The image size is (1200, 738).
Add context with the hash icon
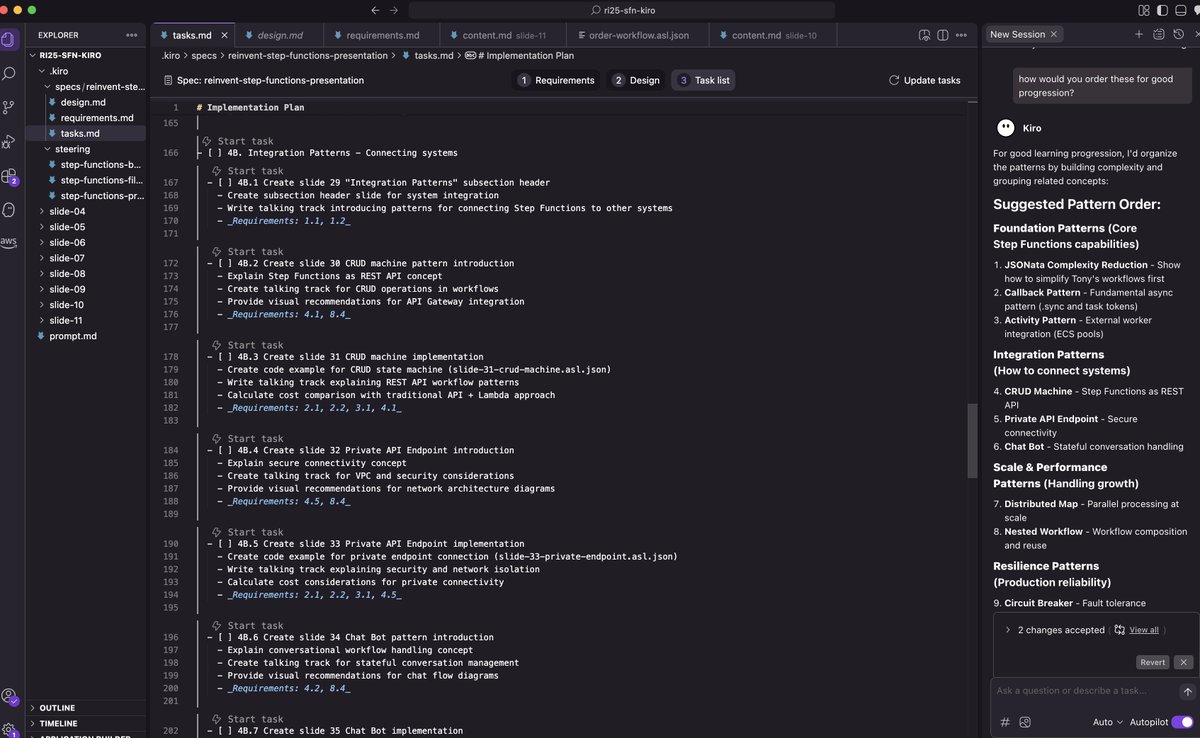[x=1005, y=722]
